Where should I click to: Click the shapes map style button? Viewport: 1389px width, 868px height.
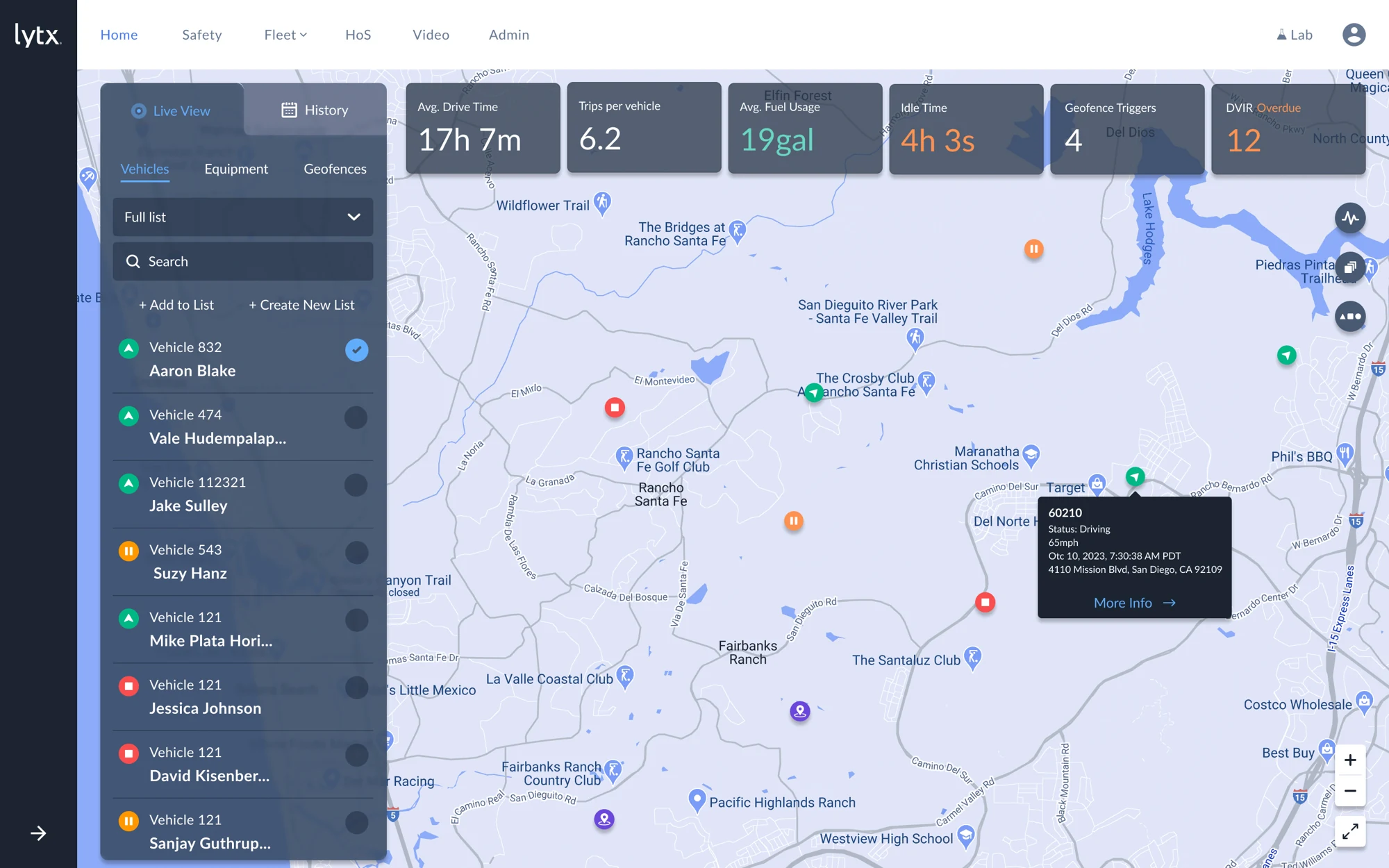[1350, 317]
